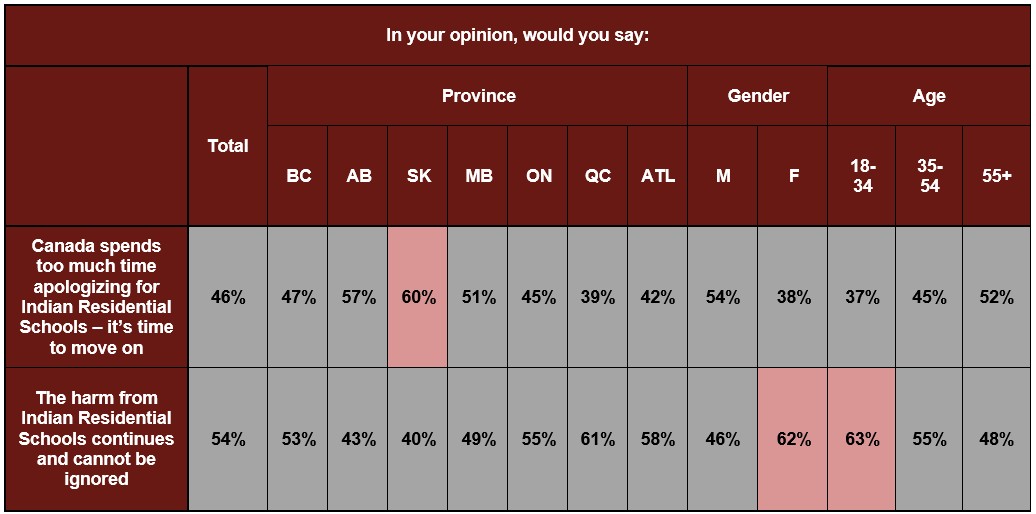Image resolution: width=1036 pixels, height=514 pixels.
Task: Select the 54% Total cell
Action: [x=228, y=439]
